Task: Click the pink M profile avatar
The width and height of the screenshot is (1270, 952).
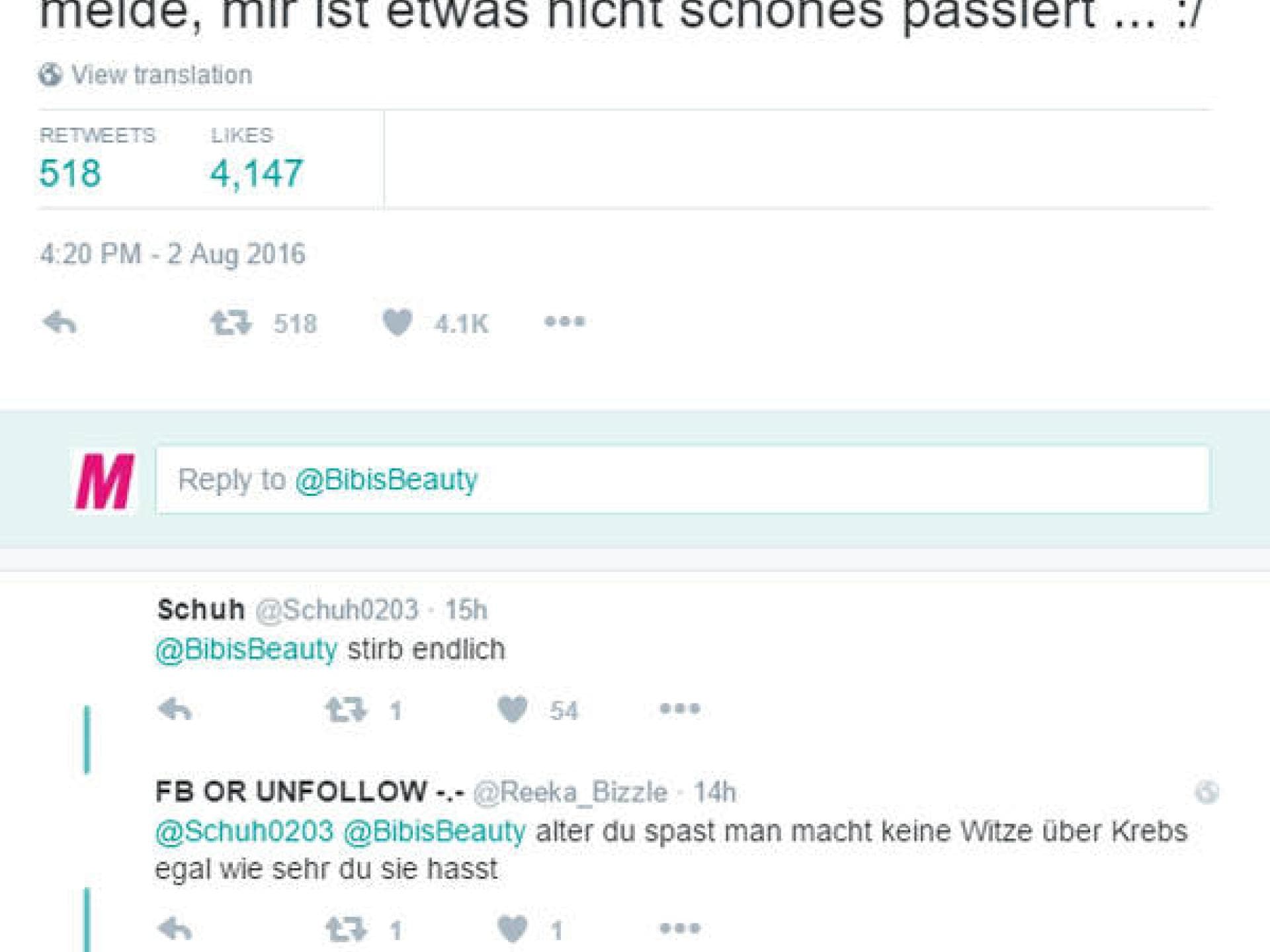Action: tap(105, 481)
